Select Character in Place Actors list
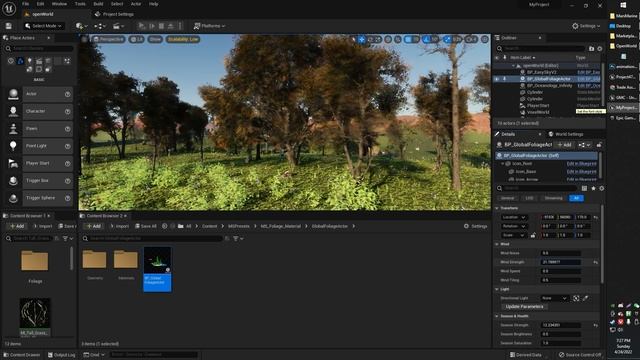This screenshot has width=640, height=360. pyautogui.click(x=39, y=111)
